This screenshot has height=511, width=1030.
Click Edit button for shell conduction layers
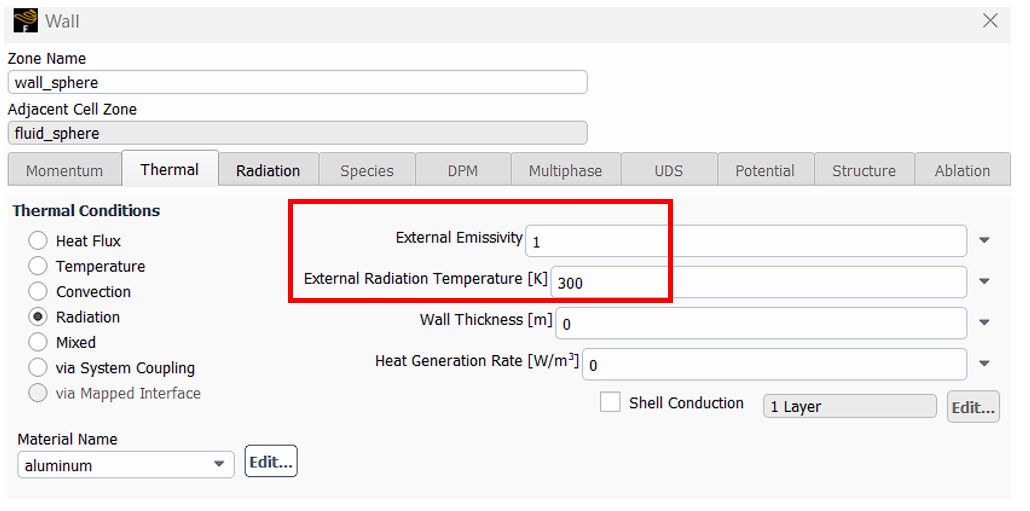coord(973,407)
